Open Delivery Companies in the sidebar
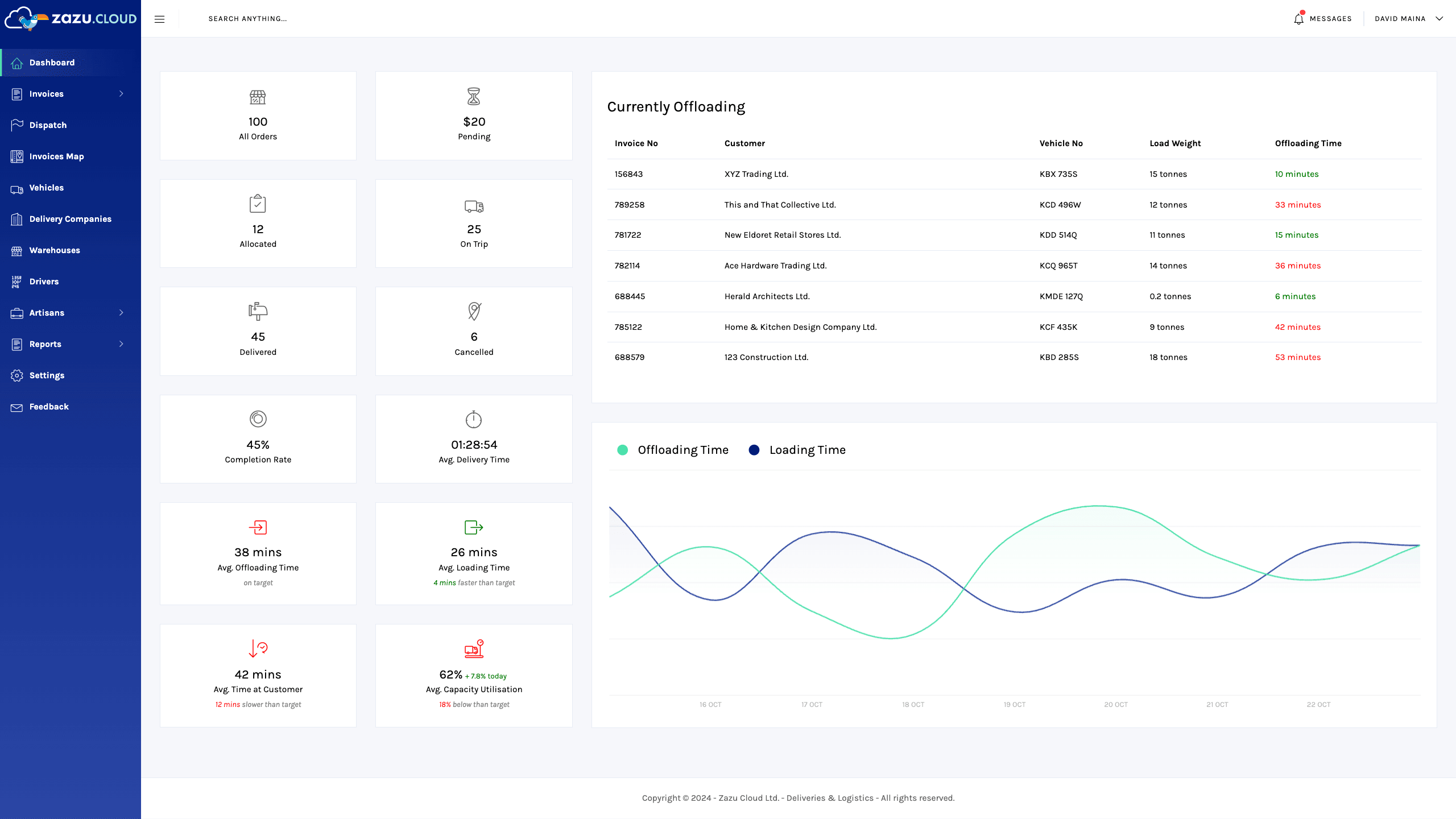Image resolution: width=1456 pixels, height=819 pixels. (71, 219)
